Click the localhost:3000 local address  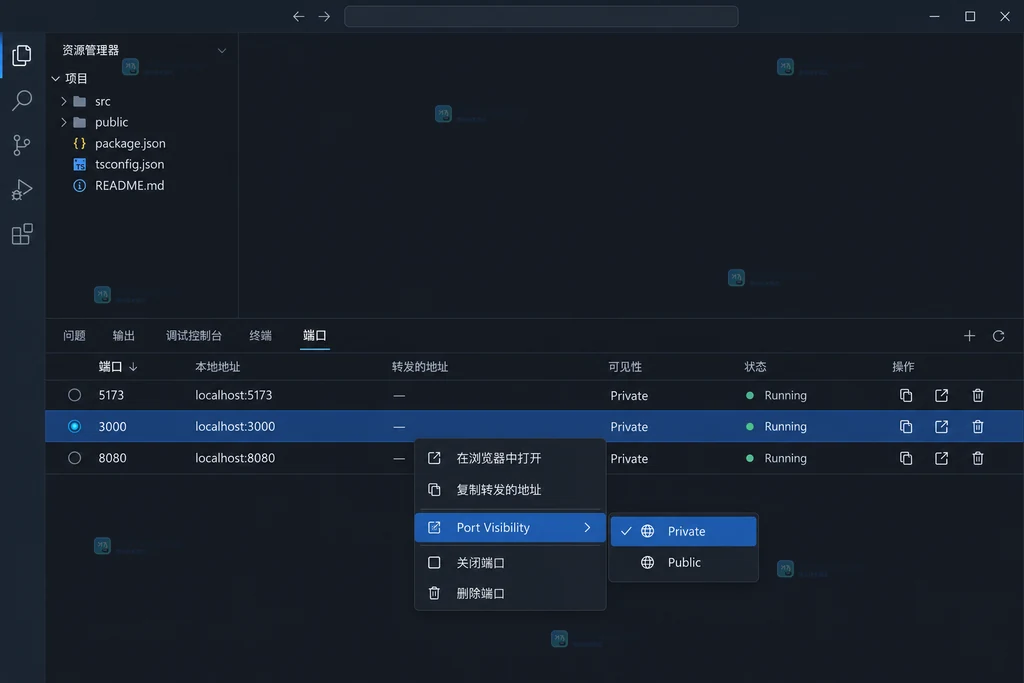point(235,426)
